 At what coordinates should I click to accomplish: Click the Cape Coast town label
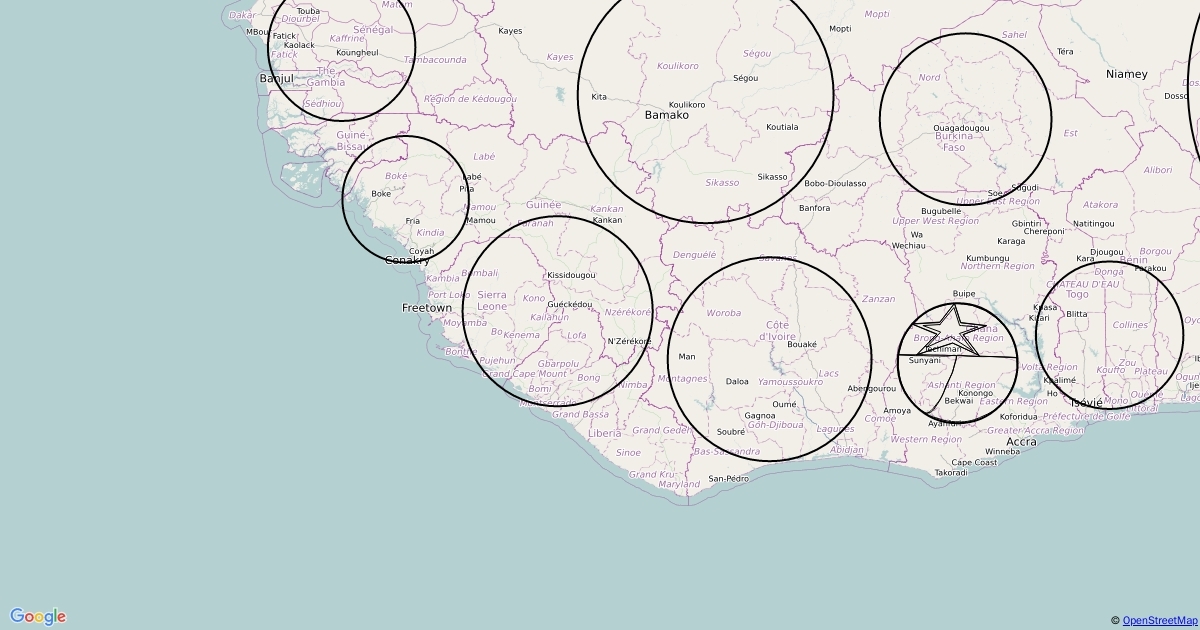pyautogui.click(x=974, y=462)
